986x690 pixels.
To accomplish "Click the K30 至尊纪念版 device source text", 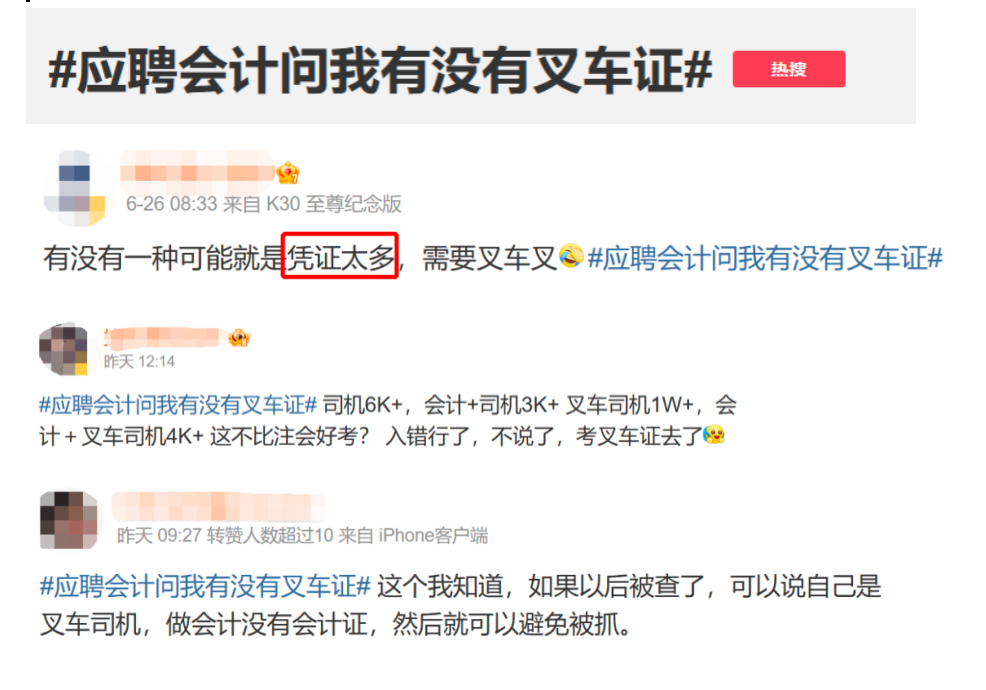I will [x=334, y=204].
